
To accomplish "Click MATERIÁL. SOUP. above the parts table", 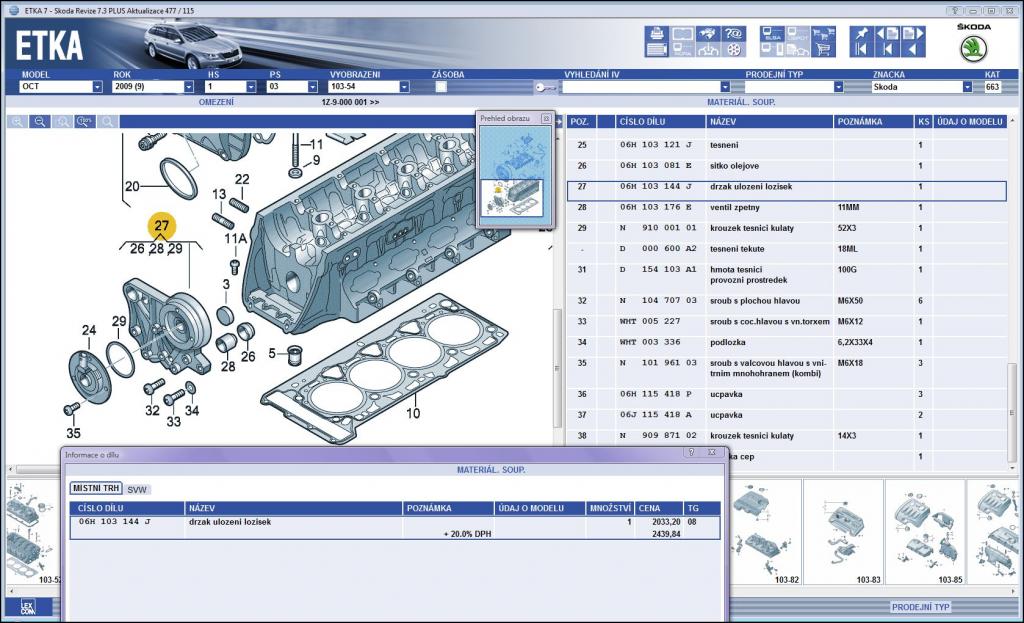I will click(741, 102).
